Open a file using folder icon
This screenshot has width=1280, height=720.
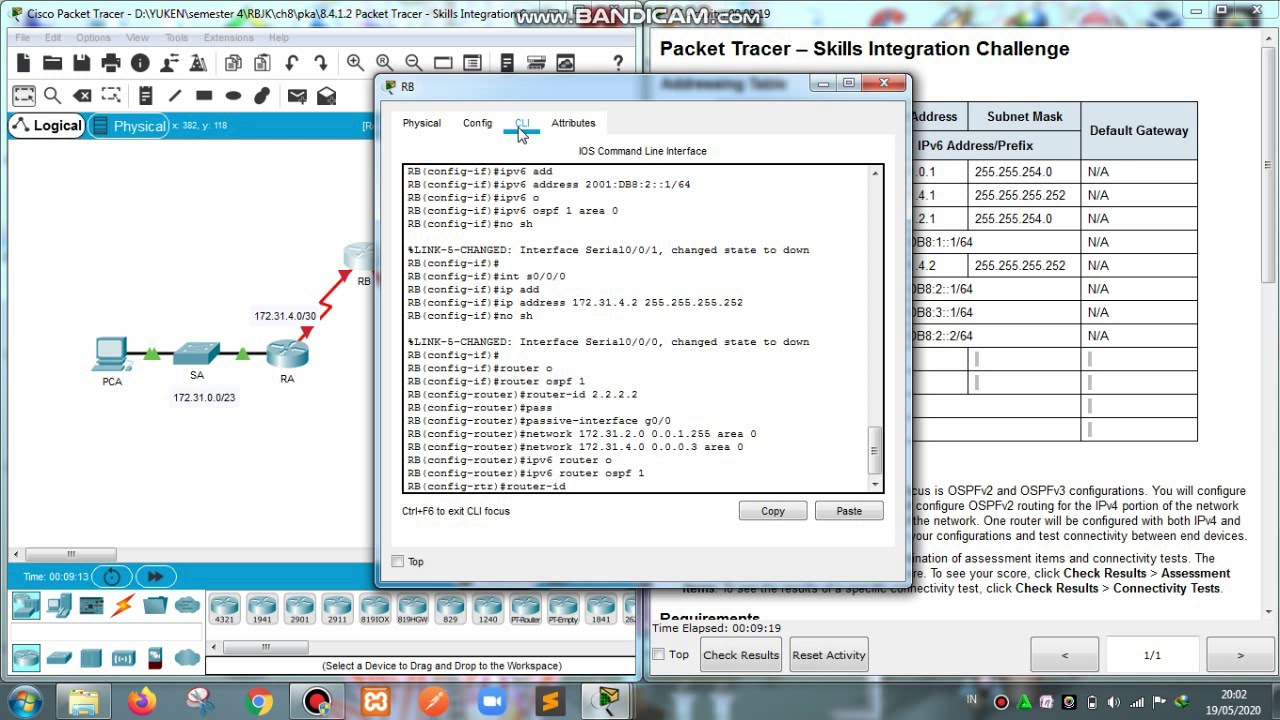52,63
